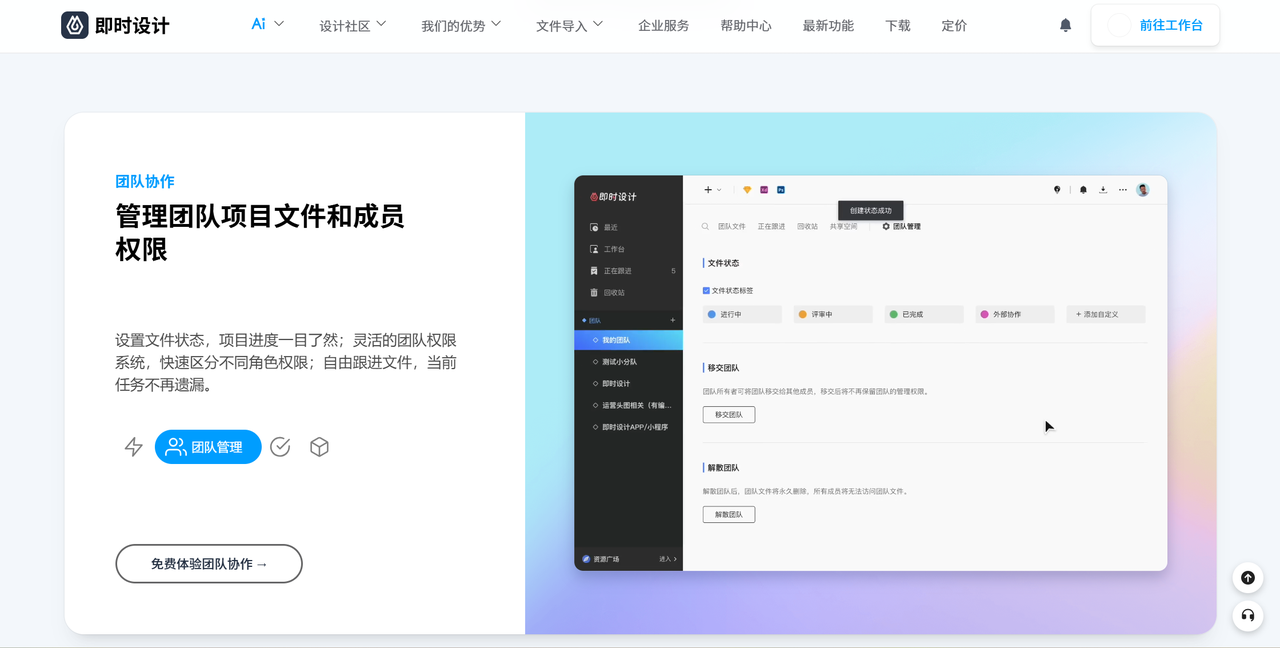Click the 即时设计 logo in the header
This screenshot has height=648, width=1280.
115,25
